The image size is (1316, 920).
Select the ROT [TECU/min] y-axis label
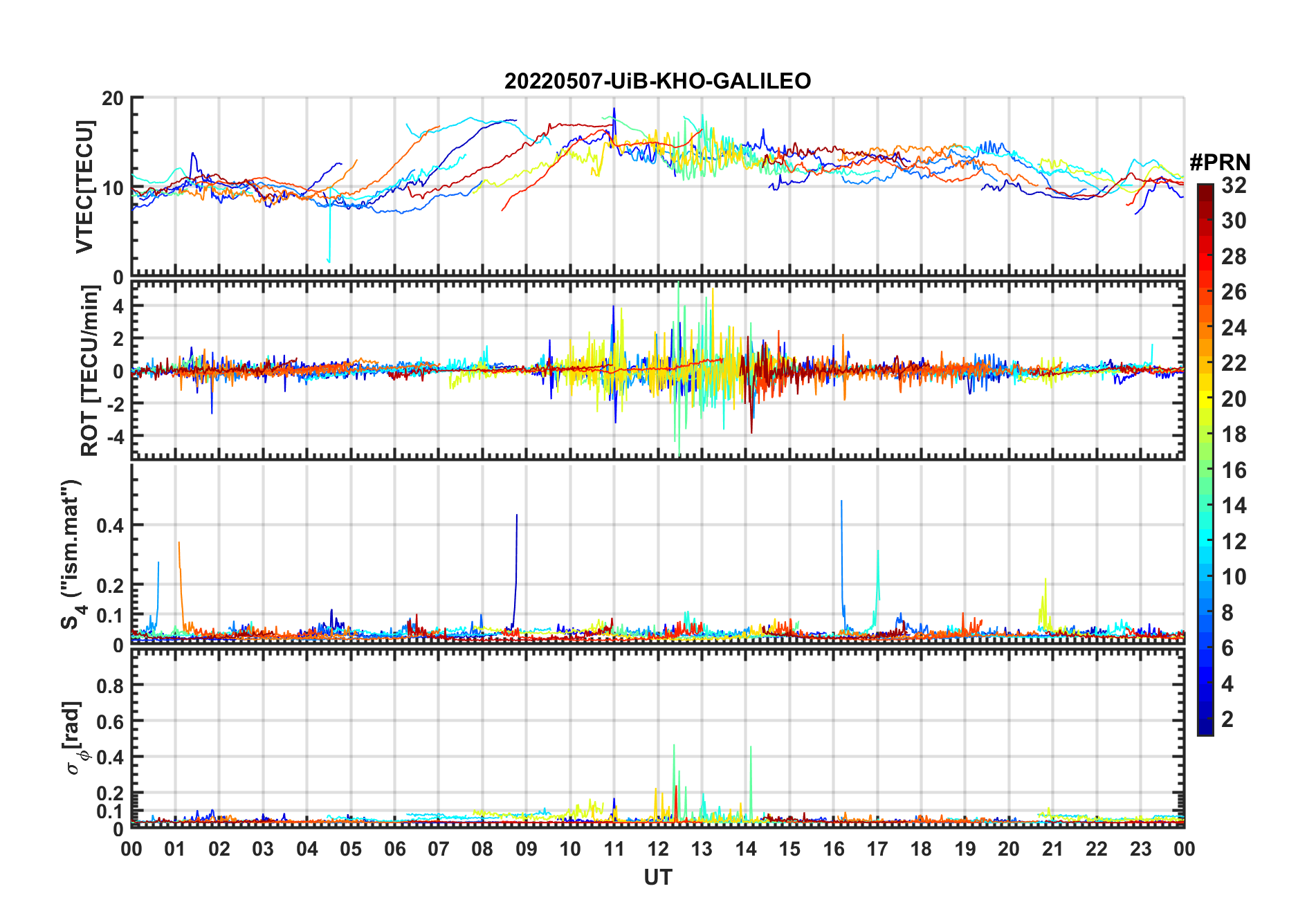[x=90, y=371]
